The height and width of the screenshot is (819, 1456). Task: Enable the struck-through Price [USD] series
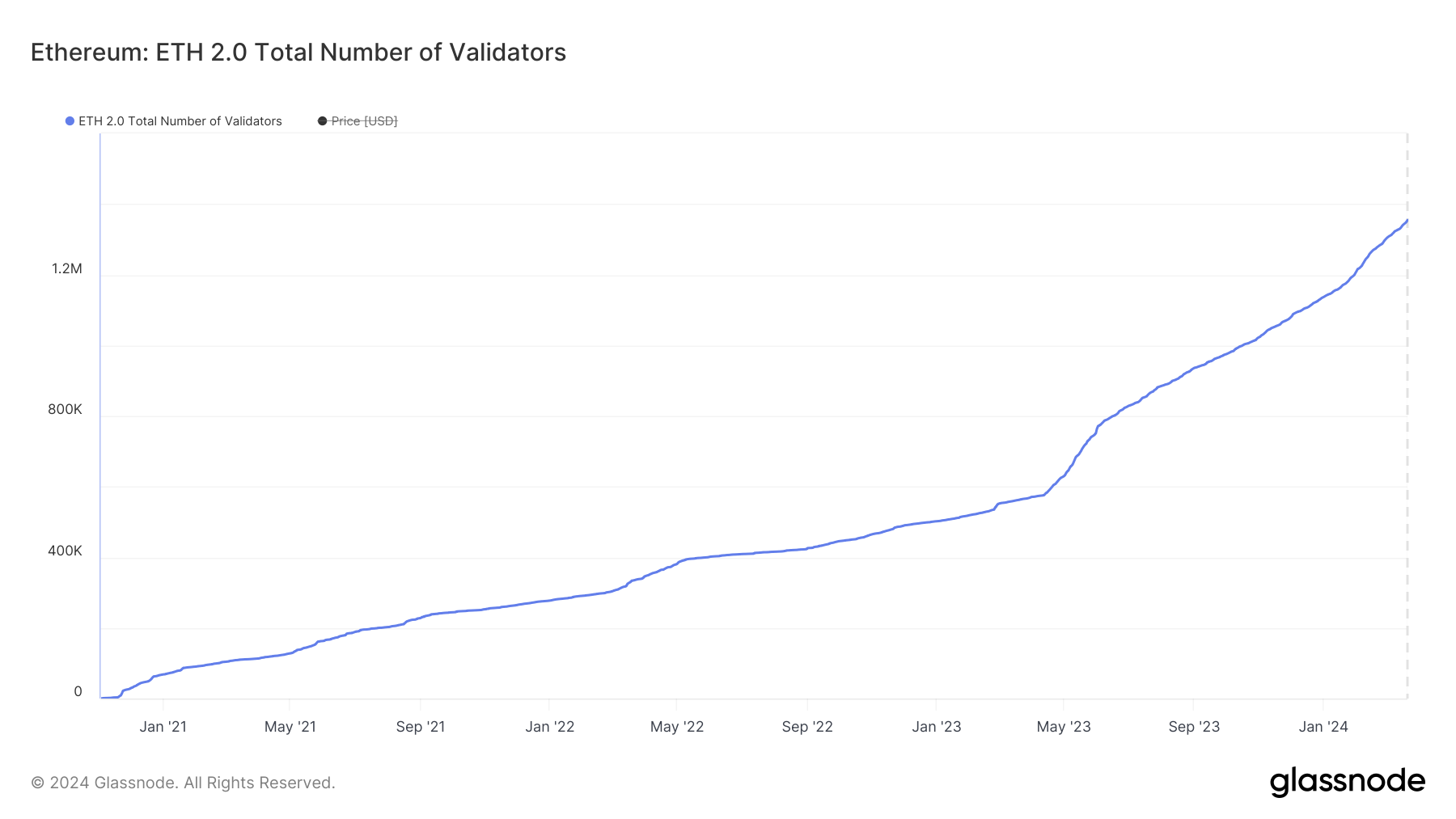(364, 121)
